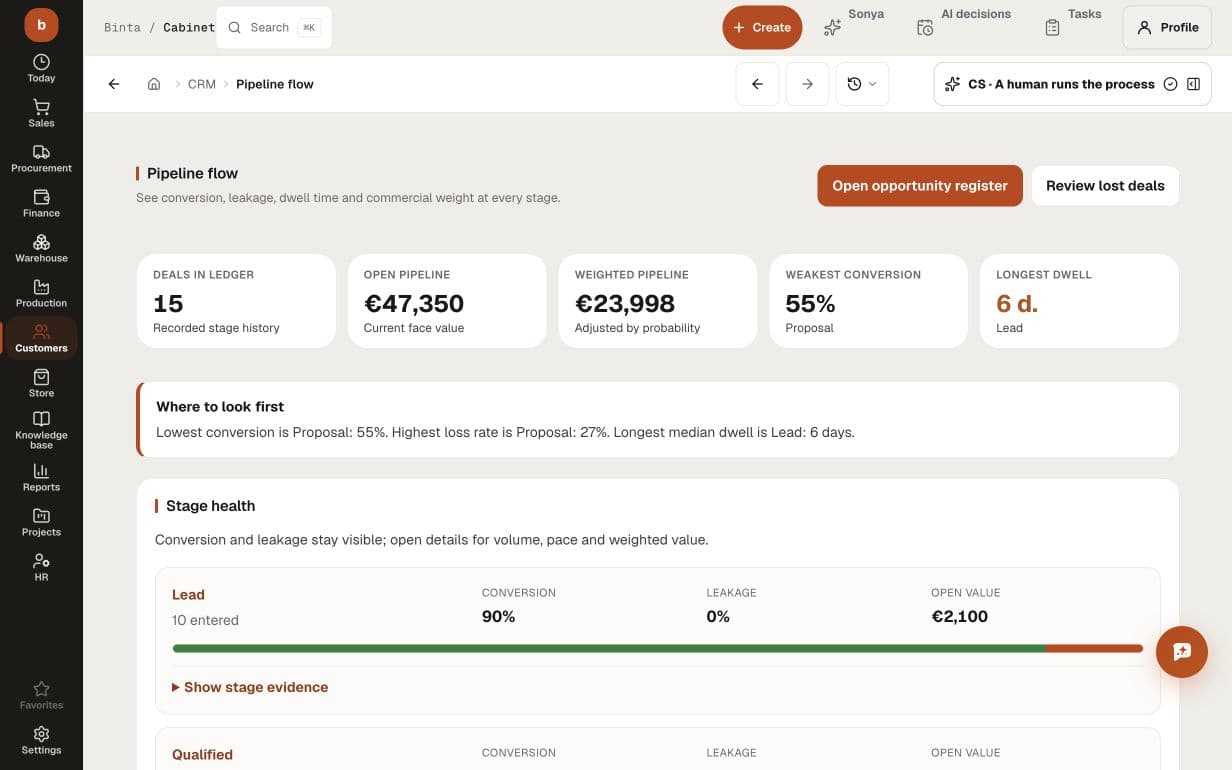Image resolution: width=1232 pixels, height=770 pixels.
Task: Click the Lead stage title
Action: [188, 594]
